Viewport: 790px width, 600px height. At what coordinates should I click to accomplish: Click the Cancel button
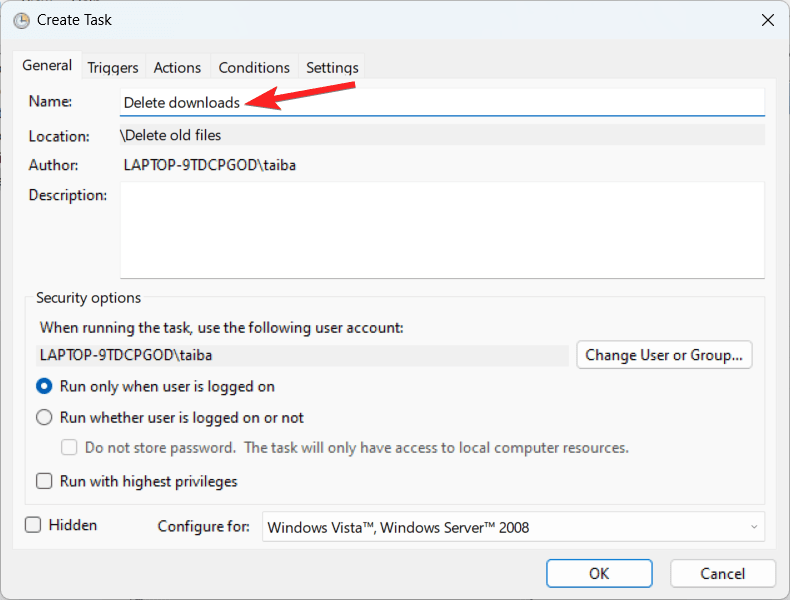pyautogui.click(x=722, y=574)
